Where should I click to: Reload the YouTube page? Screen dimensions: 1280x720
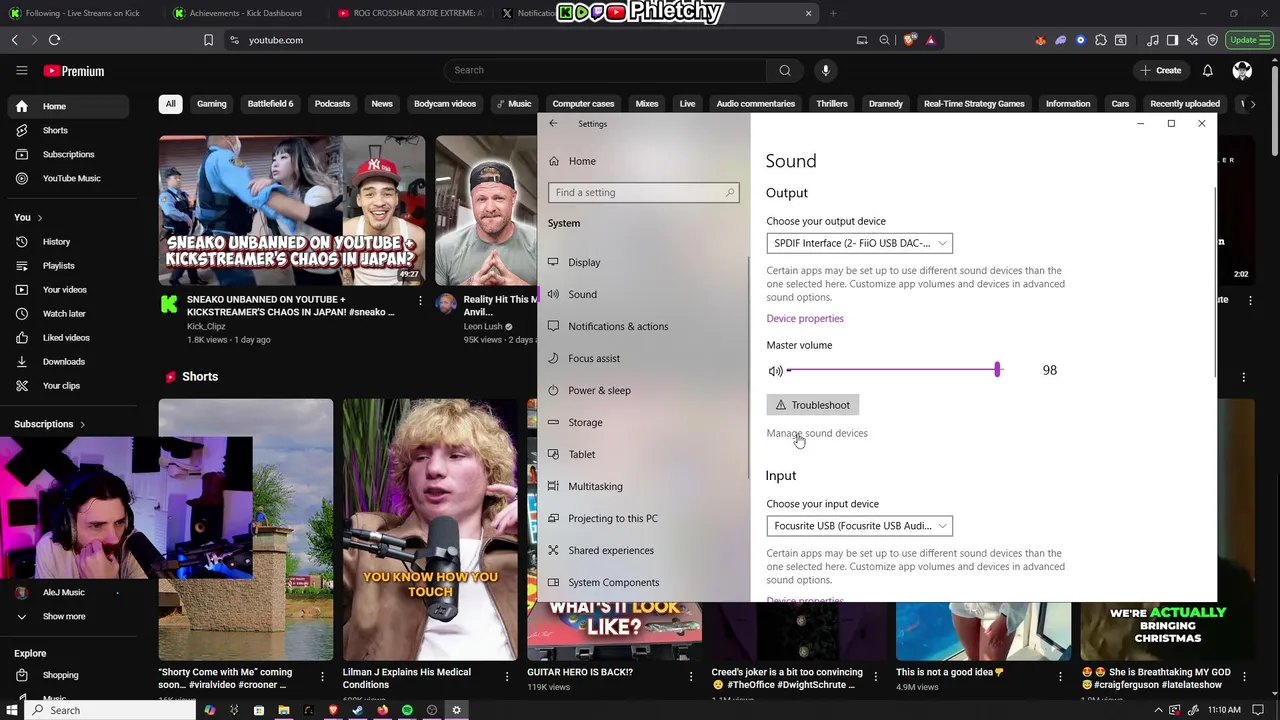click(54, 40)
